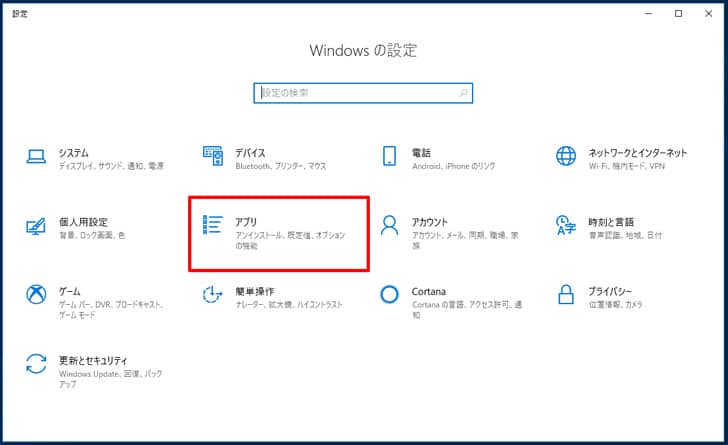The width and height of the screenshot is (728, 445).
Task: Go to 簡単操作 title
Action: tap(255, 291)
